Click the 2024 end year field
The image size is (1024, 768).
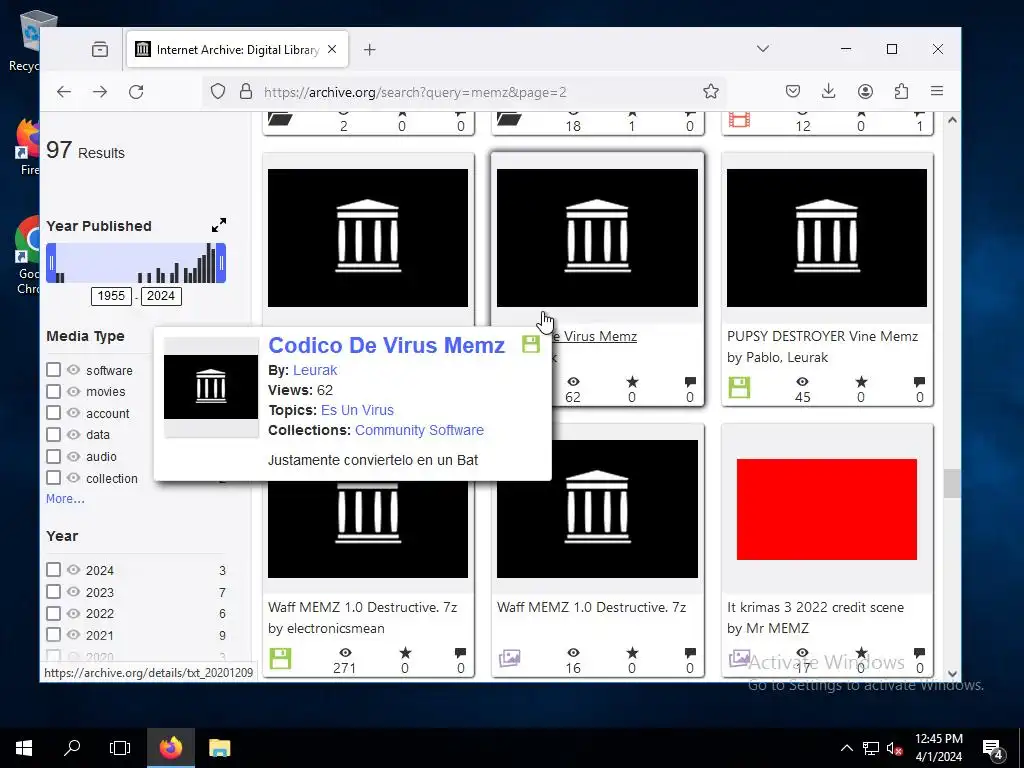161,296
